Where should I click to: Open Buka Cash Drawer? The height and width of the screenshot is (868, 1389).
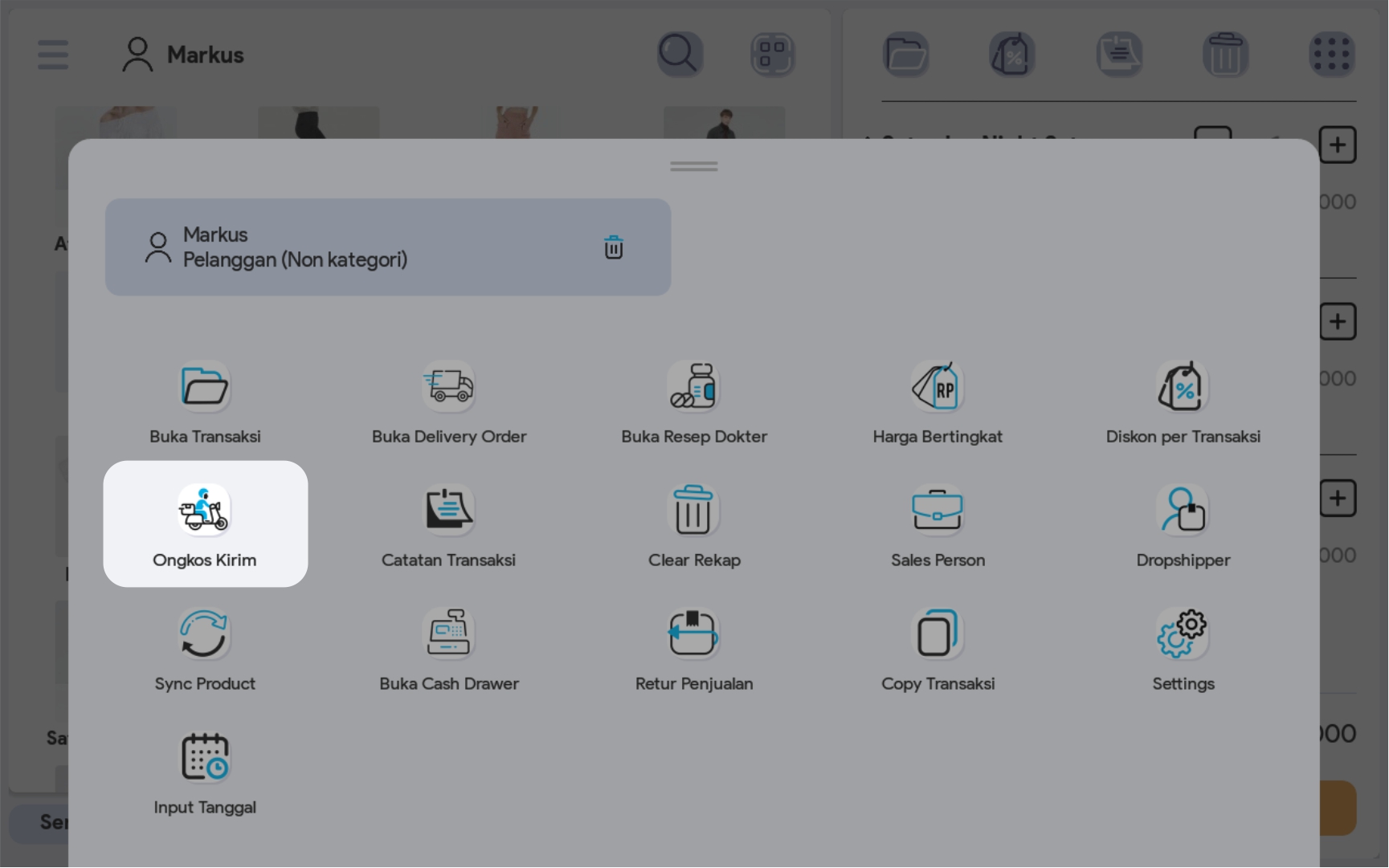[x=448, y=634]
